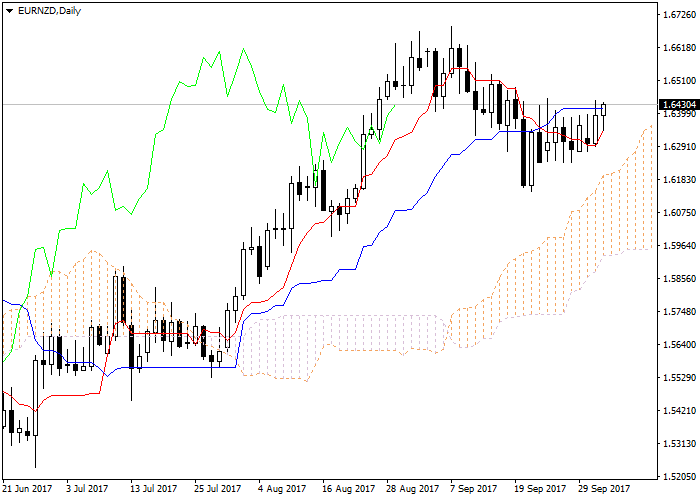The width and height of the screenshot is (700, 500).
Task: Select price axis label 1.65100
Action: 679,81
